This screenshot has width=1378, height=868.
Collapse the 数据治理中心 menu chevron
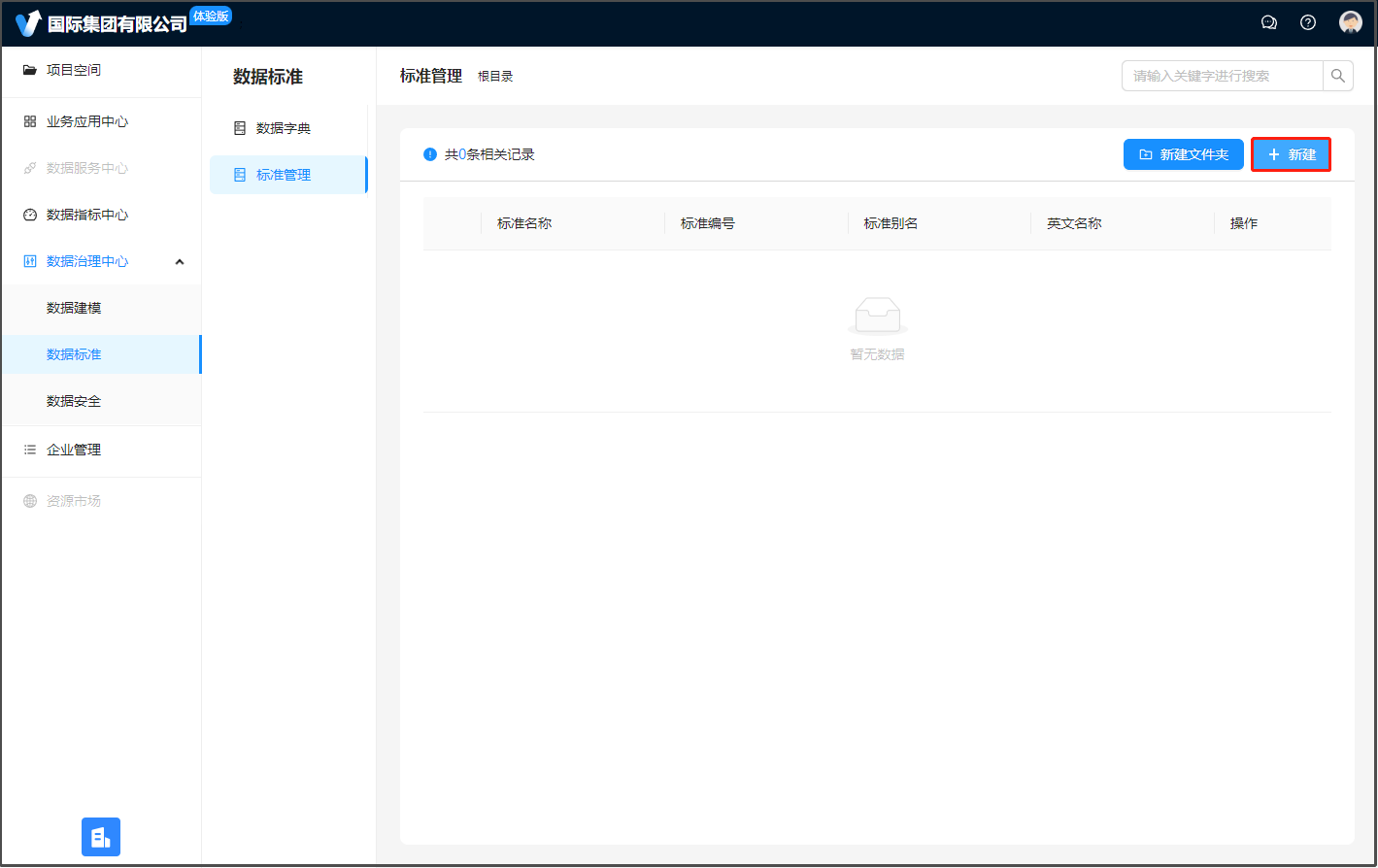pyautogui.click(x=180, y=262)
